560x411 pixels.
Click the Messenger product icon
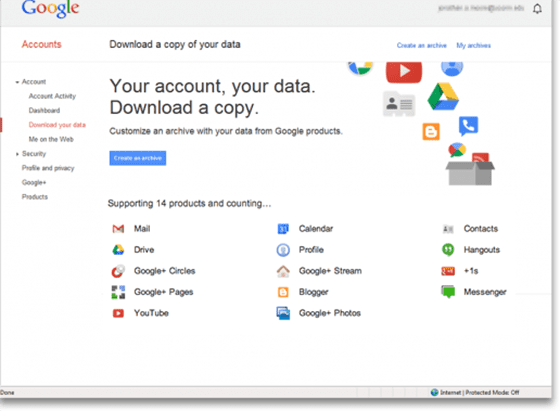coord(448,291)
